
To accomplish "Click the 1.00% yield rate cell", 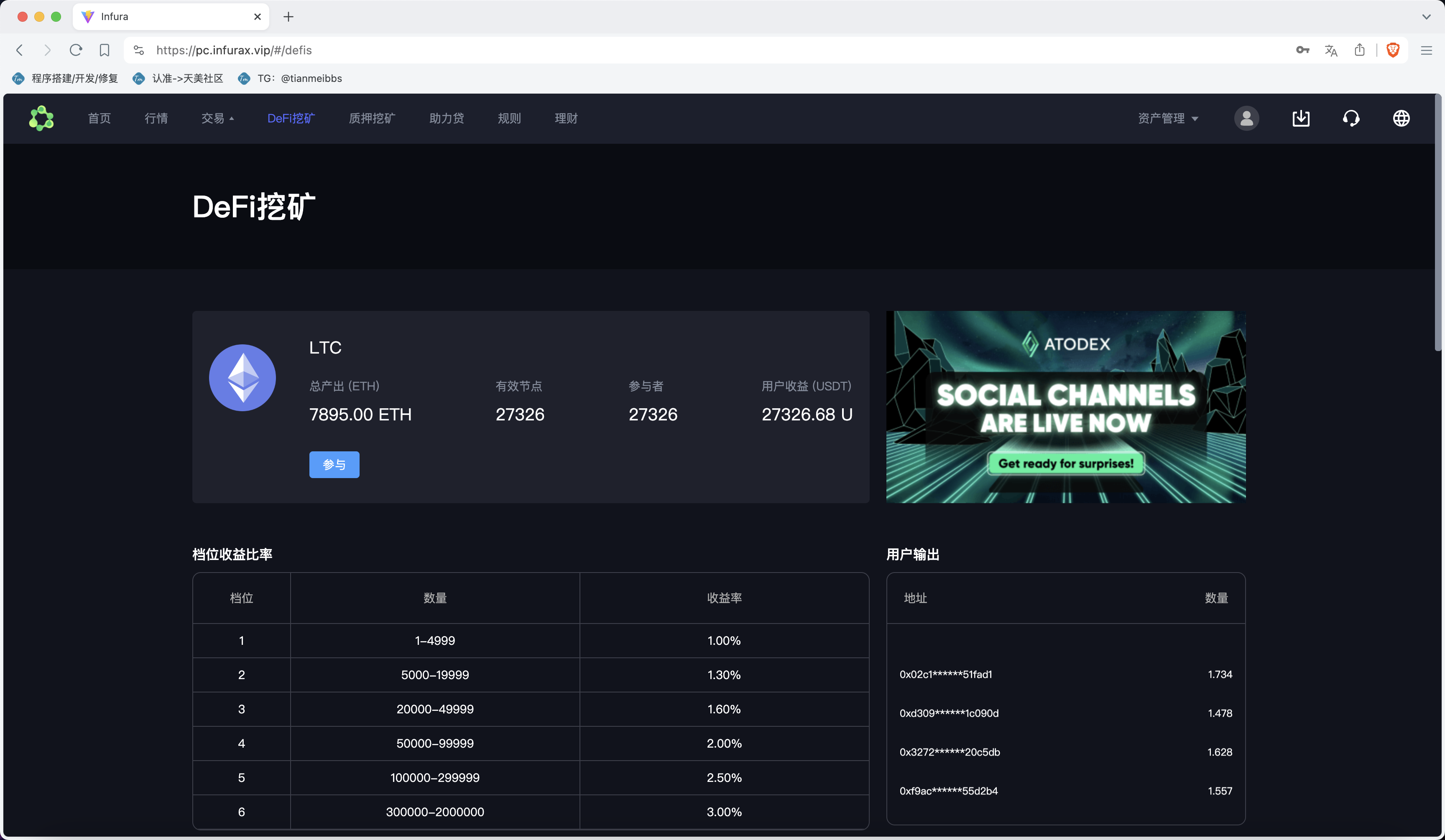I will click(724, 641).
